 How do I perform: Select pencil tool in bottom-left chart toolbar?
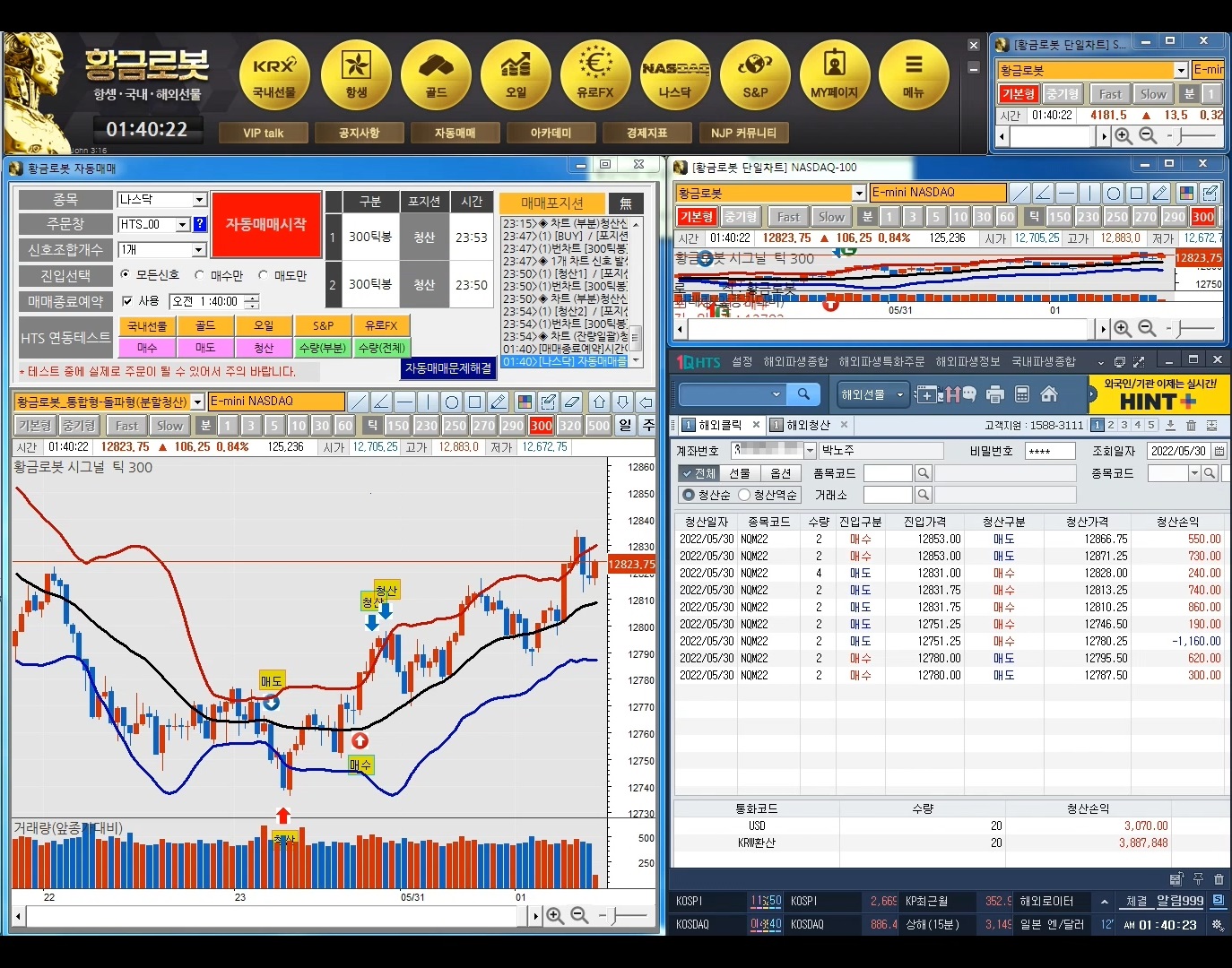(x=499, y=402)
